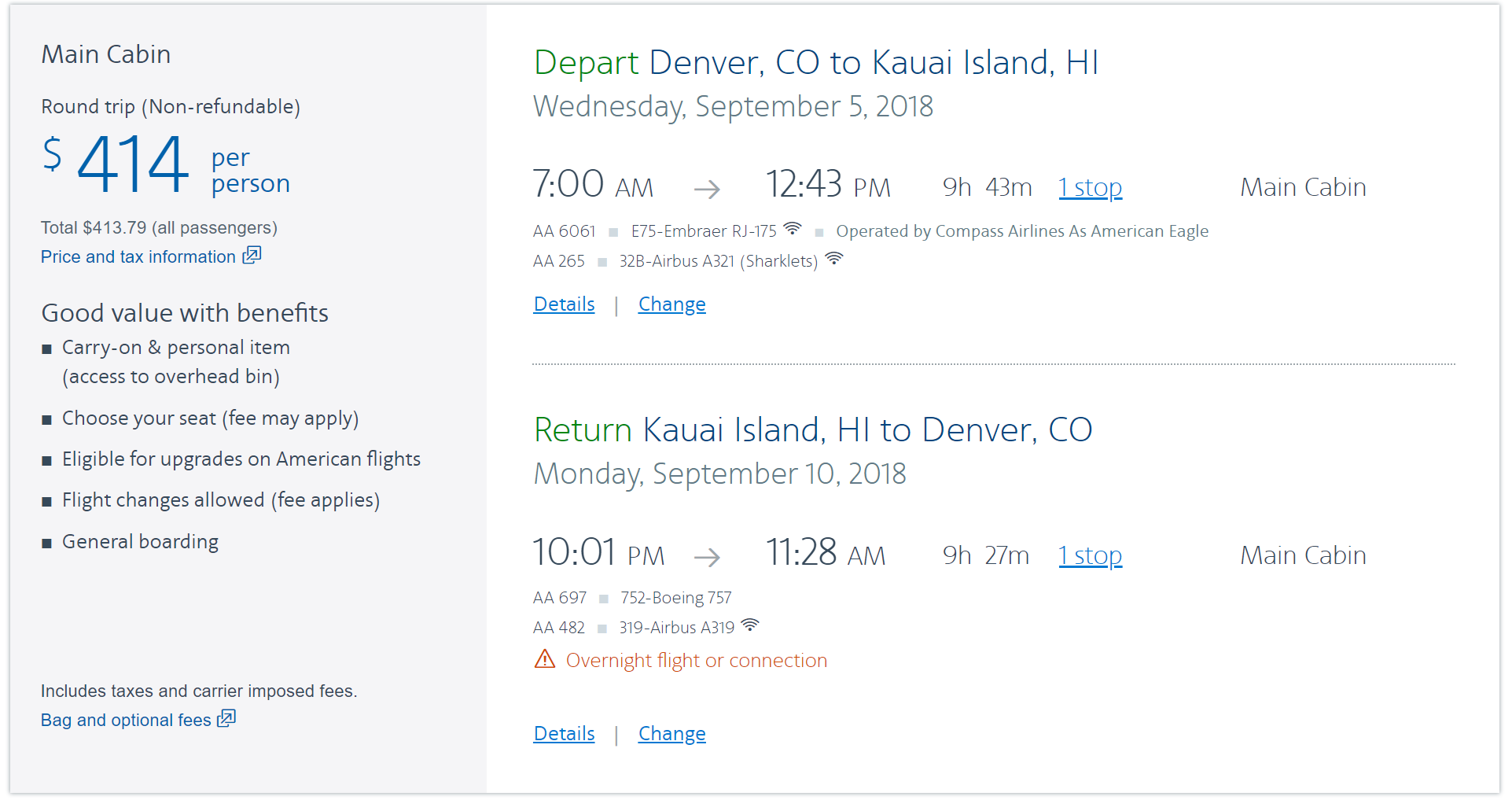This screenshot has width=1512, height=811.
Task: Change the departing Denver to Kauai flight
Action: coord(671,304)
